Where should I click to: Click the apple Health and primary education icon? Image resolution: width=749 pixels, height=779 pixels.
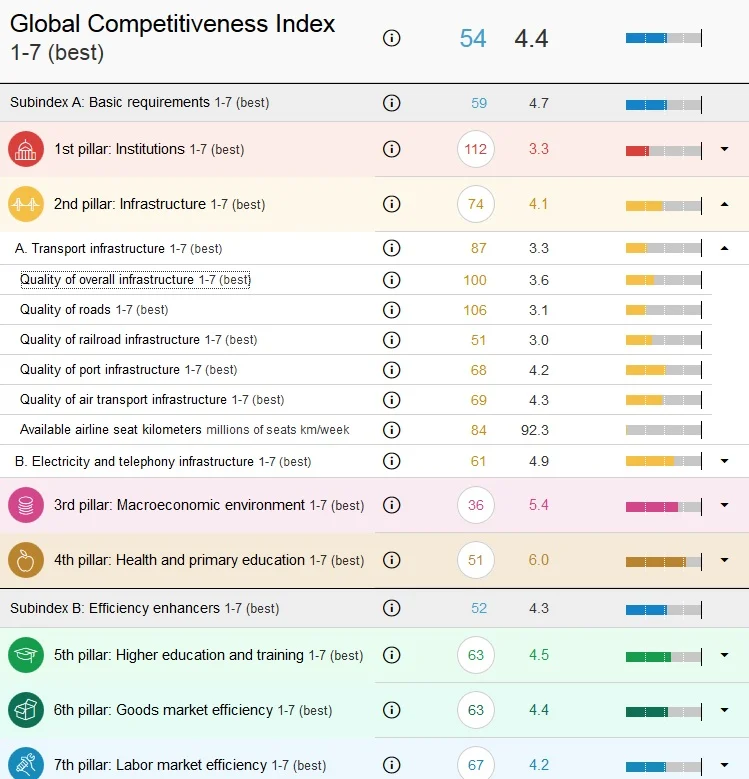[x=26, y=560]
